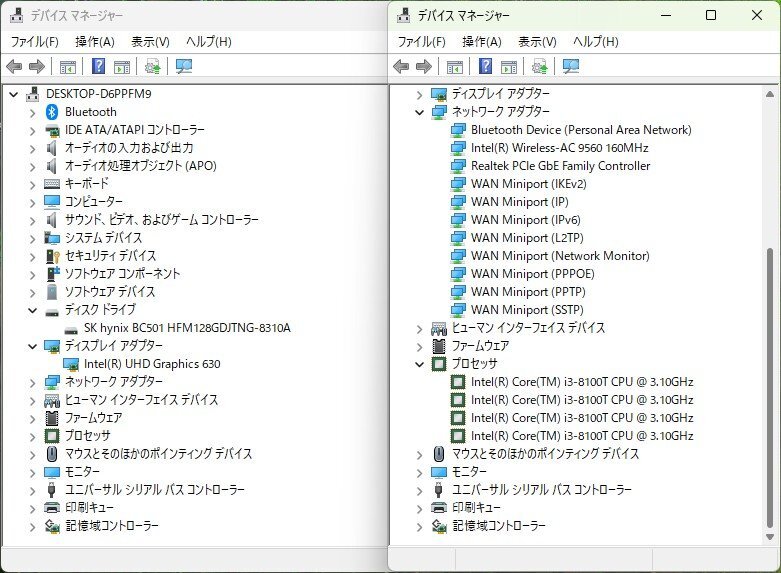Select the Bluetooth category icon

point(52,112)
